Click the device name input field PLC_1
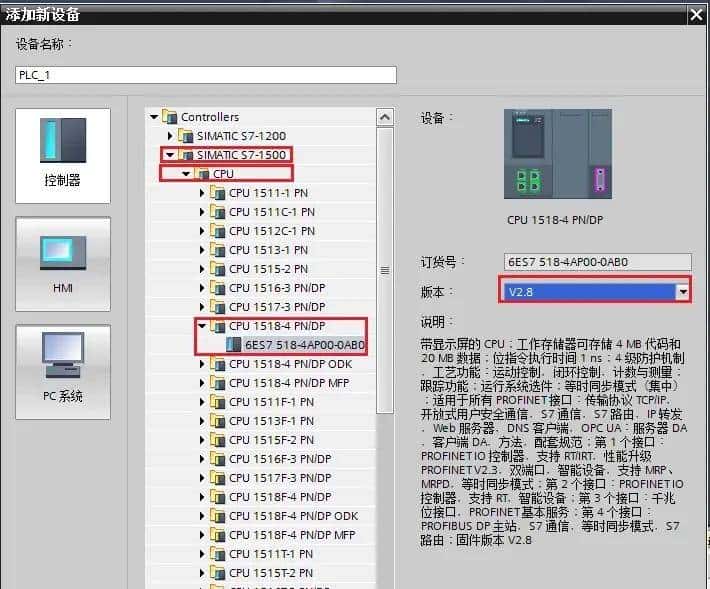Viewport: 710px width, 589px height. [x=206, y=75]
